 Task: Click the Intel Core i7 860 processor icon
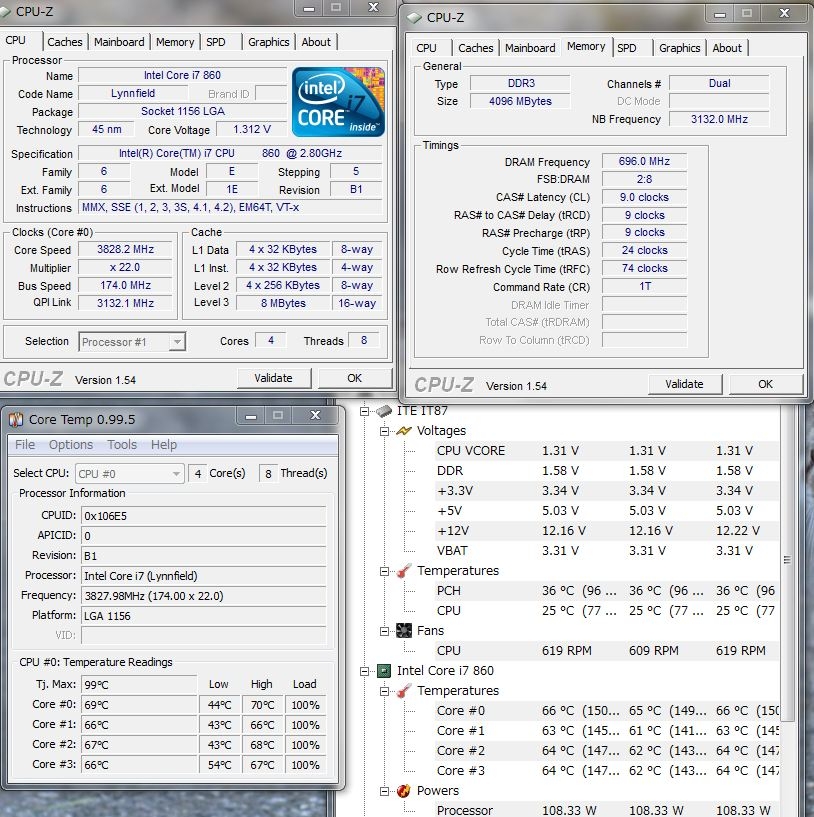(x=384, y=671)
